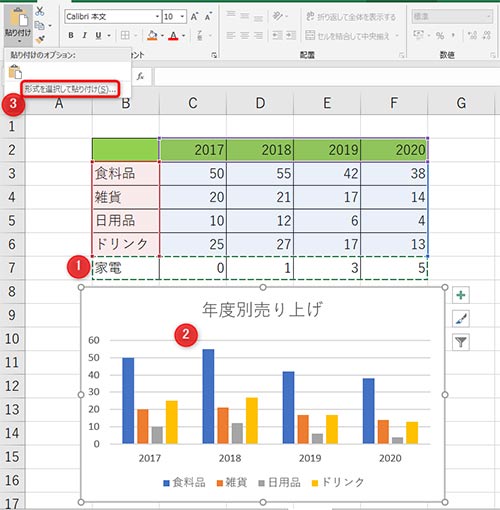This screenshot has height=510, width=500.
Task: Click the insert function fx icon
Action: pos(140,76)
